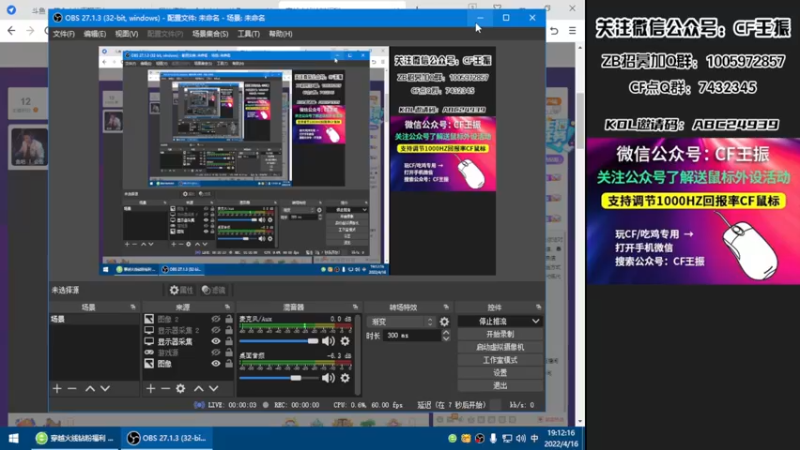Viewport: 800px width, 450px height.
Task: Decrease the transition 时长 with down arrow
Action: coord(446,338)
